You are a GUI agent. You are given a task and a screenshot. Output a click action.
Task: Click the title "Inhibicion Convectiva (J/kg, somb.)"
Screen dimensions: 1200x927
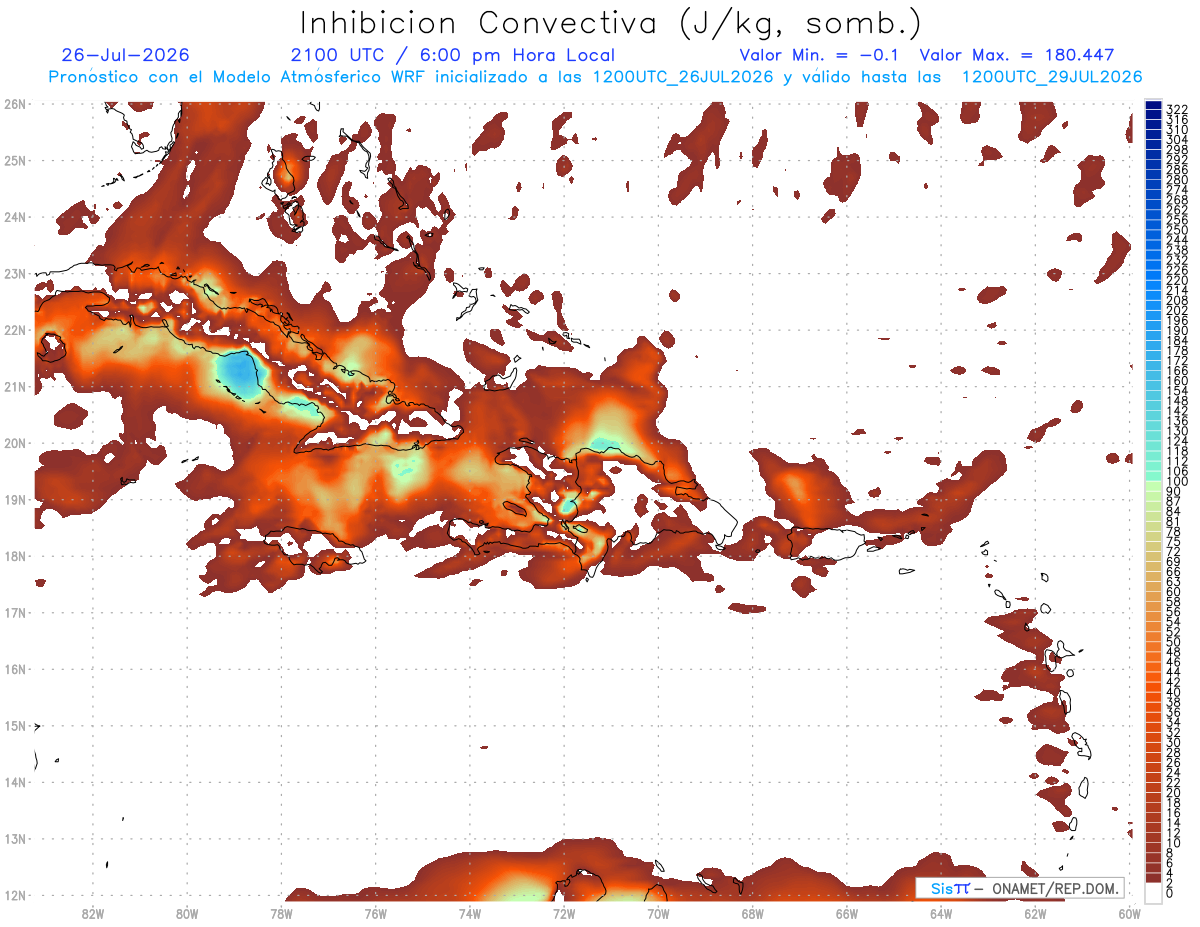tap(611, 23)
